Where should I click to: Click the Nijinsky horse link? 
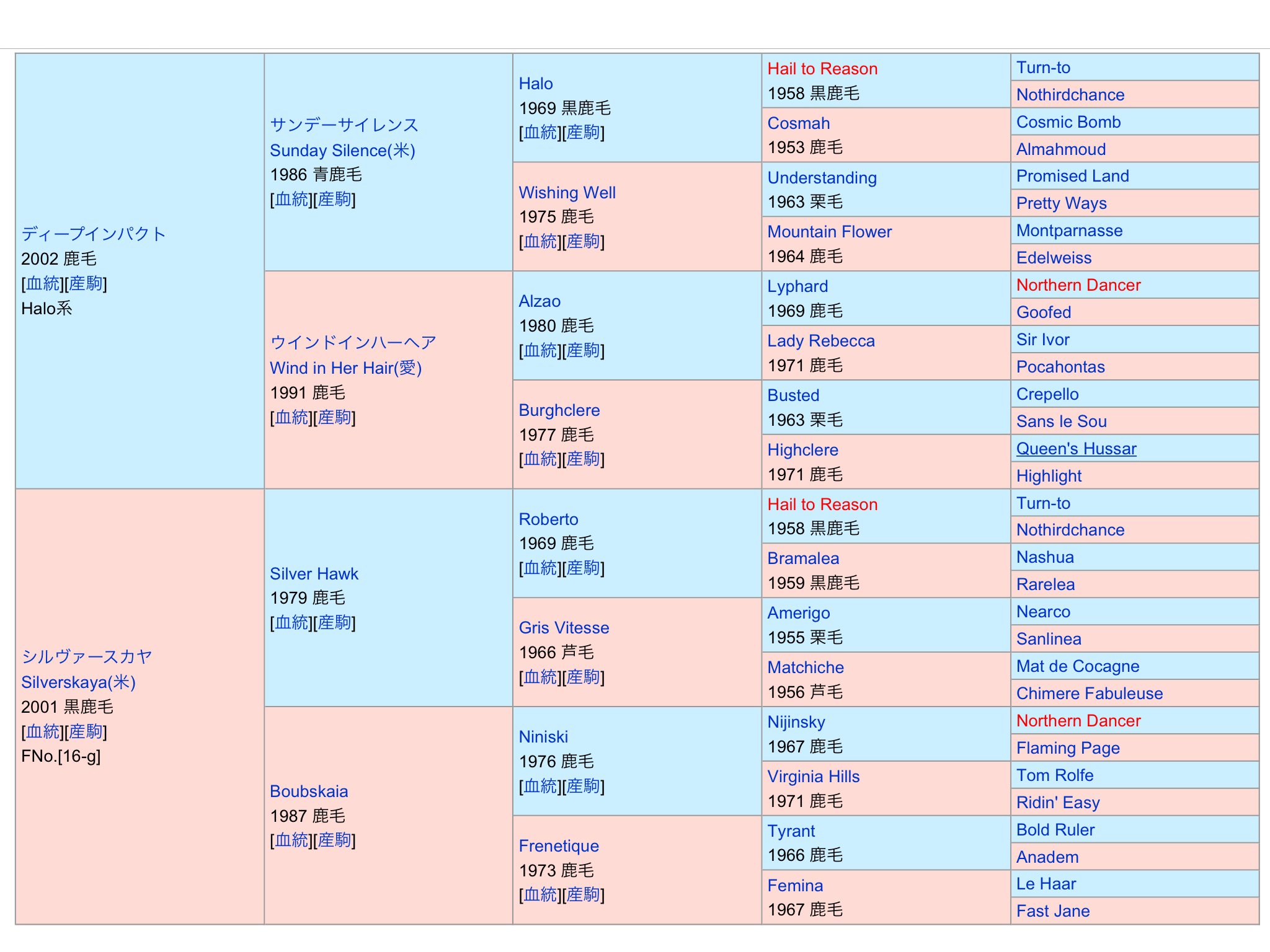pos(795,721)
